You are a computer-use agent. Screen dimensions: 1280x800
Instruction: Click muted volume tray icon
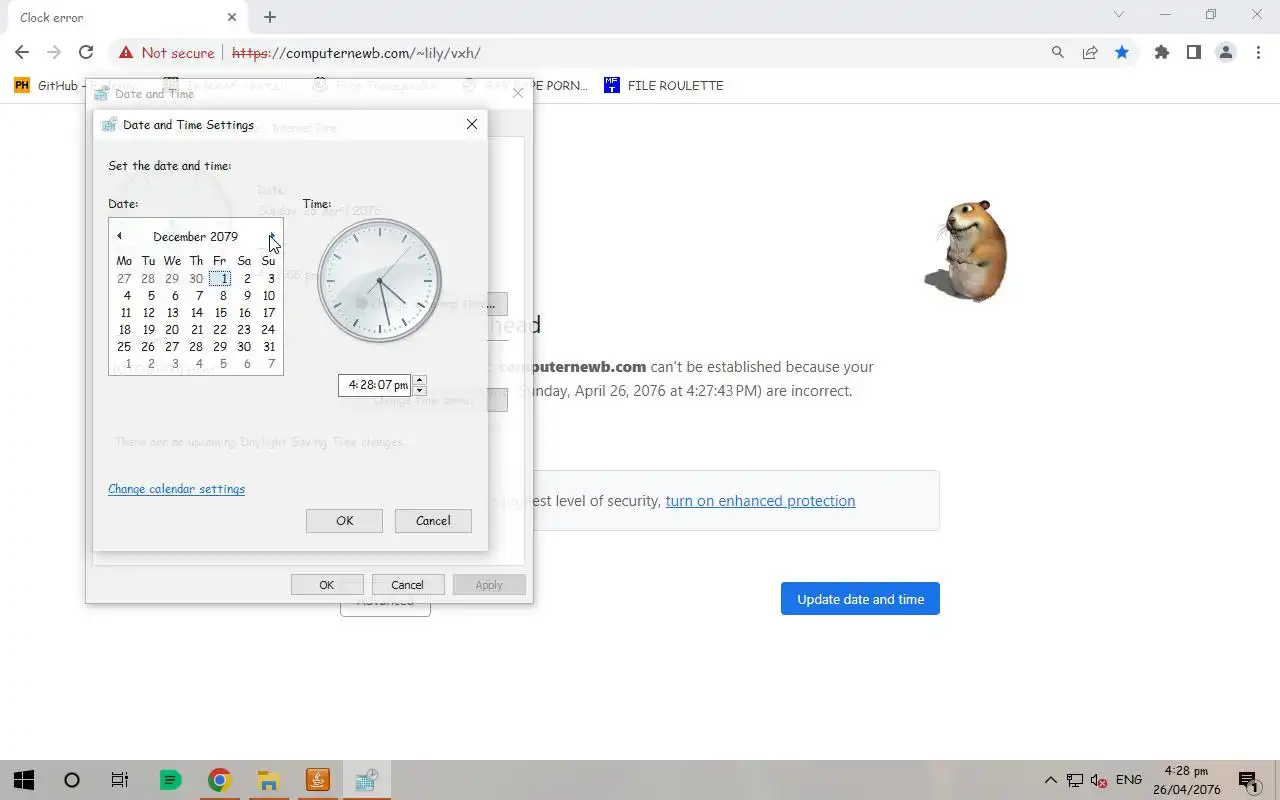(x=1099, y=780)
